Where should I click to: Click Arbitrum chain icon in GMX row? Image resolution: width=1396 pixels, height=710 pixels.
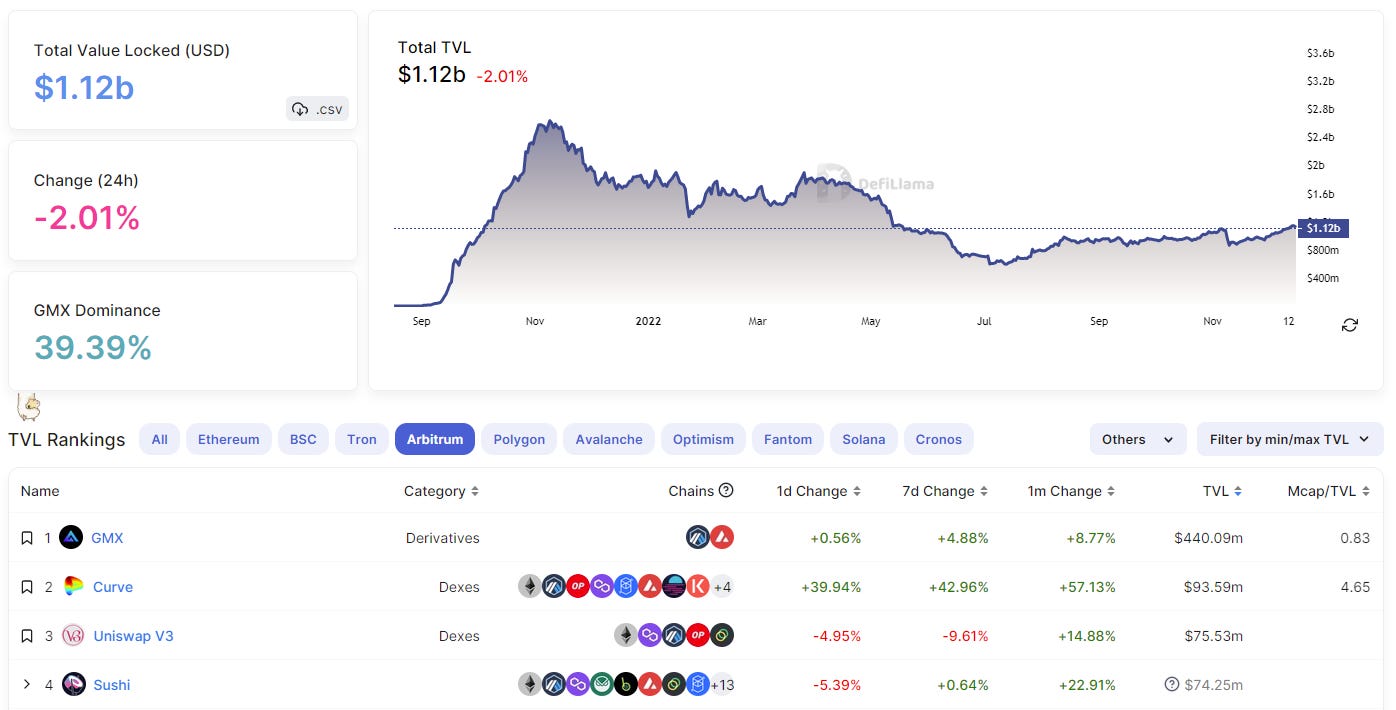[x=698, y=538]
